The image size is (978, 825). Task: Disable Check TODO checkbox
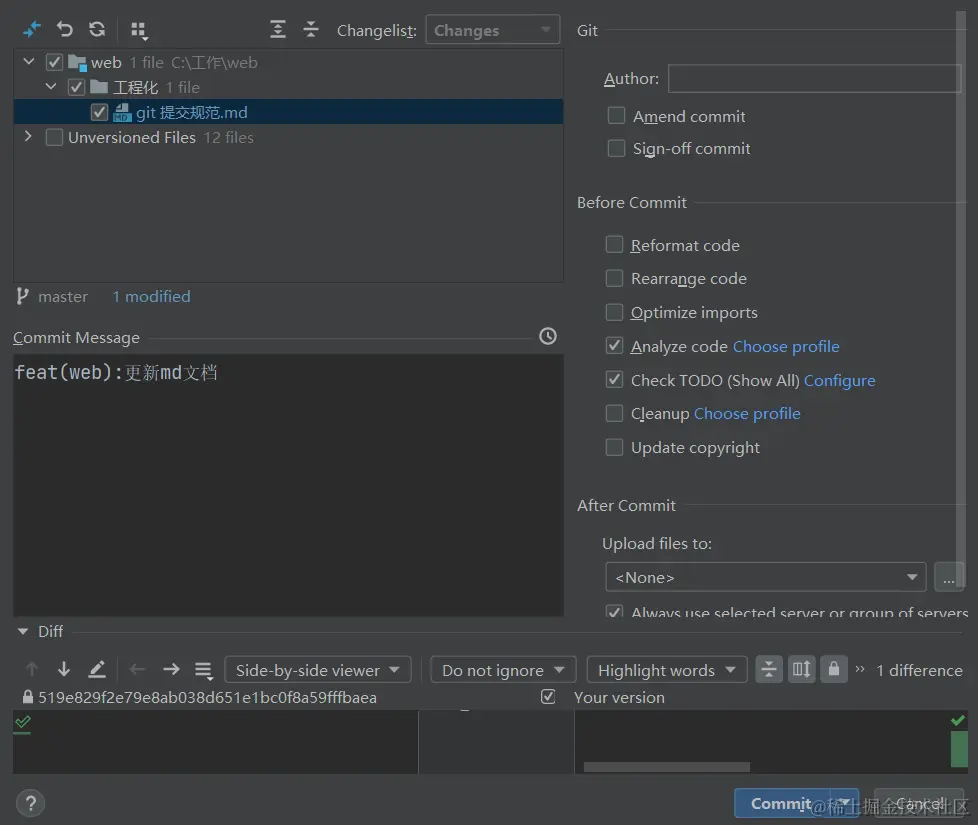tap(614, 379)
